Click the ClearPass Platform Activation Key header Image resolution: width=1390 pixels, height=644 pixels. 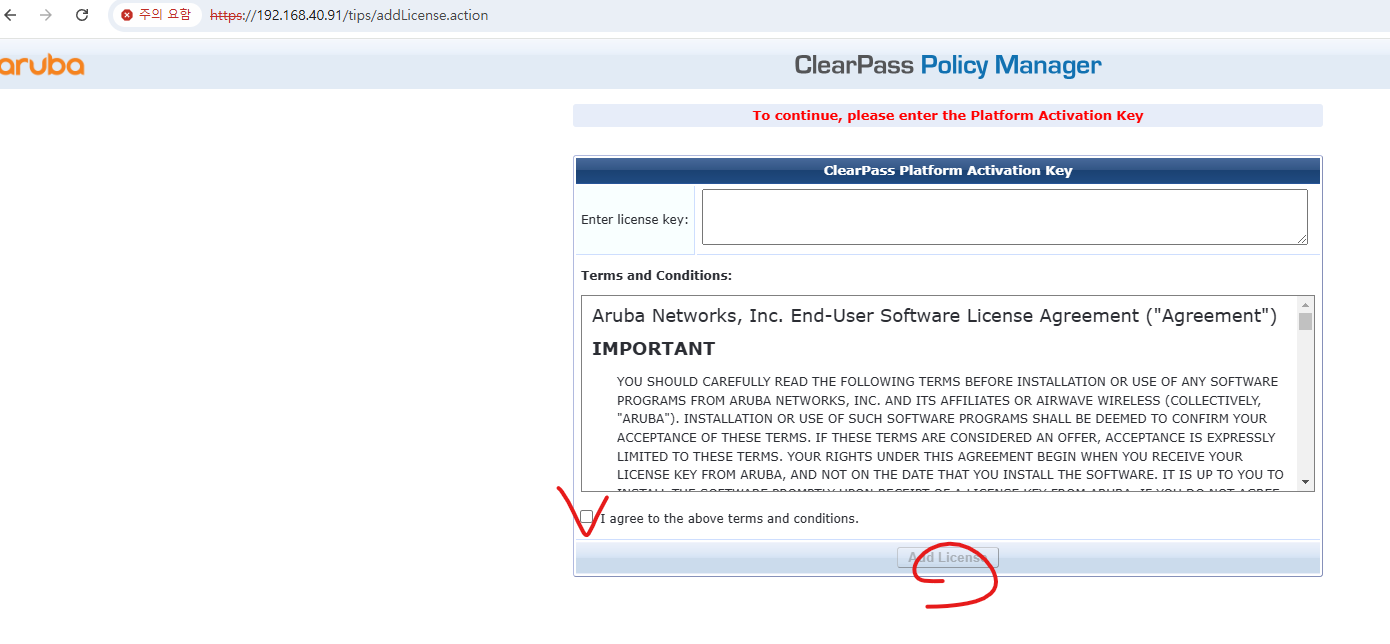click(x=947, y=171)
